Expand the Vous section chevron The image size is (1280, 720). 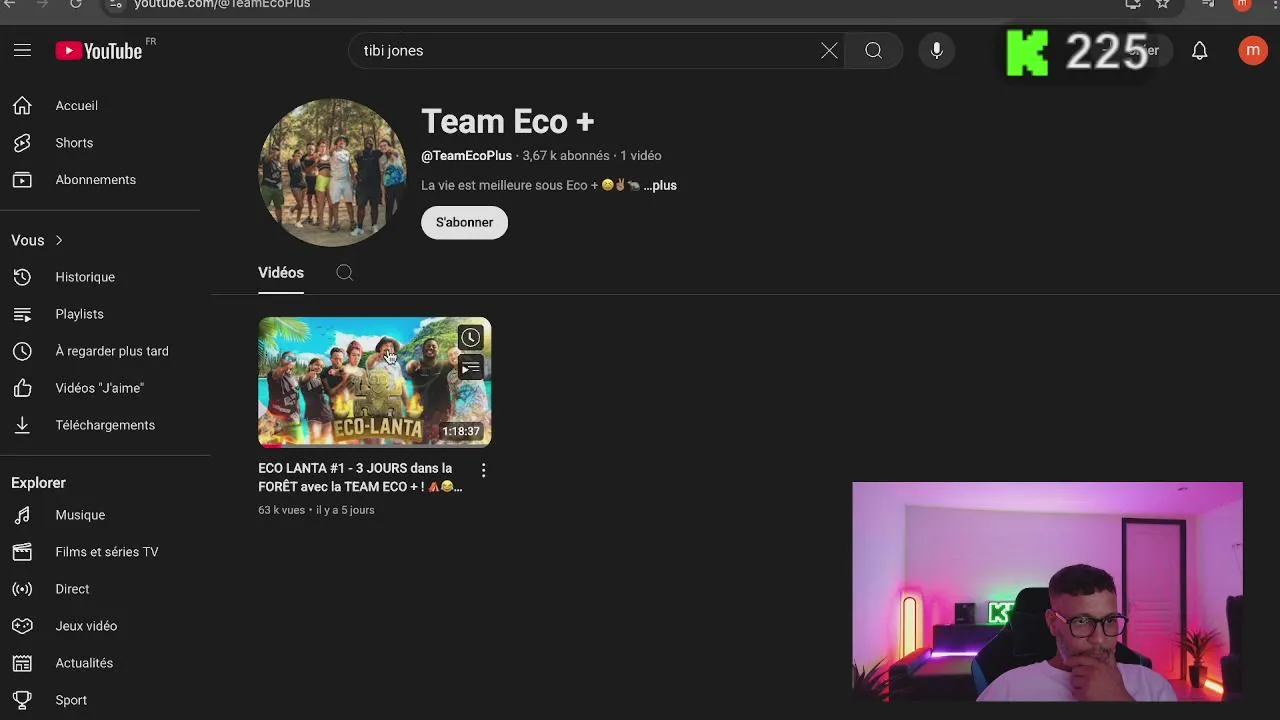(x=59, y=240)
